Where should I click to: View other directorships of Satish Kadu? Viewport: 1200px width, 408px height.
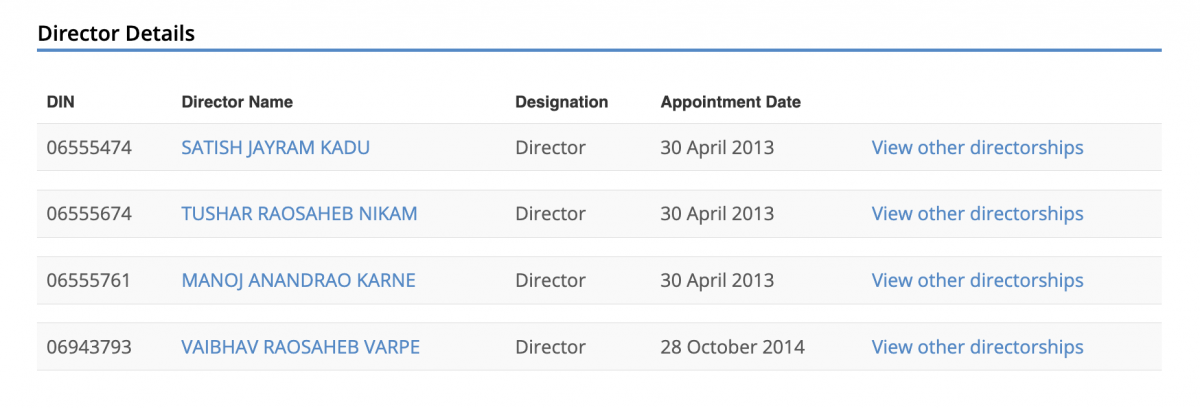(977, 148)
